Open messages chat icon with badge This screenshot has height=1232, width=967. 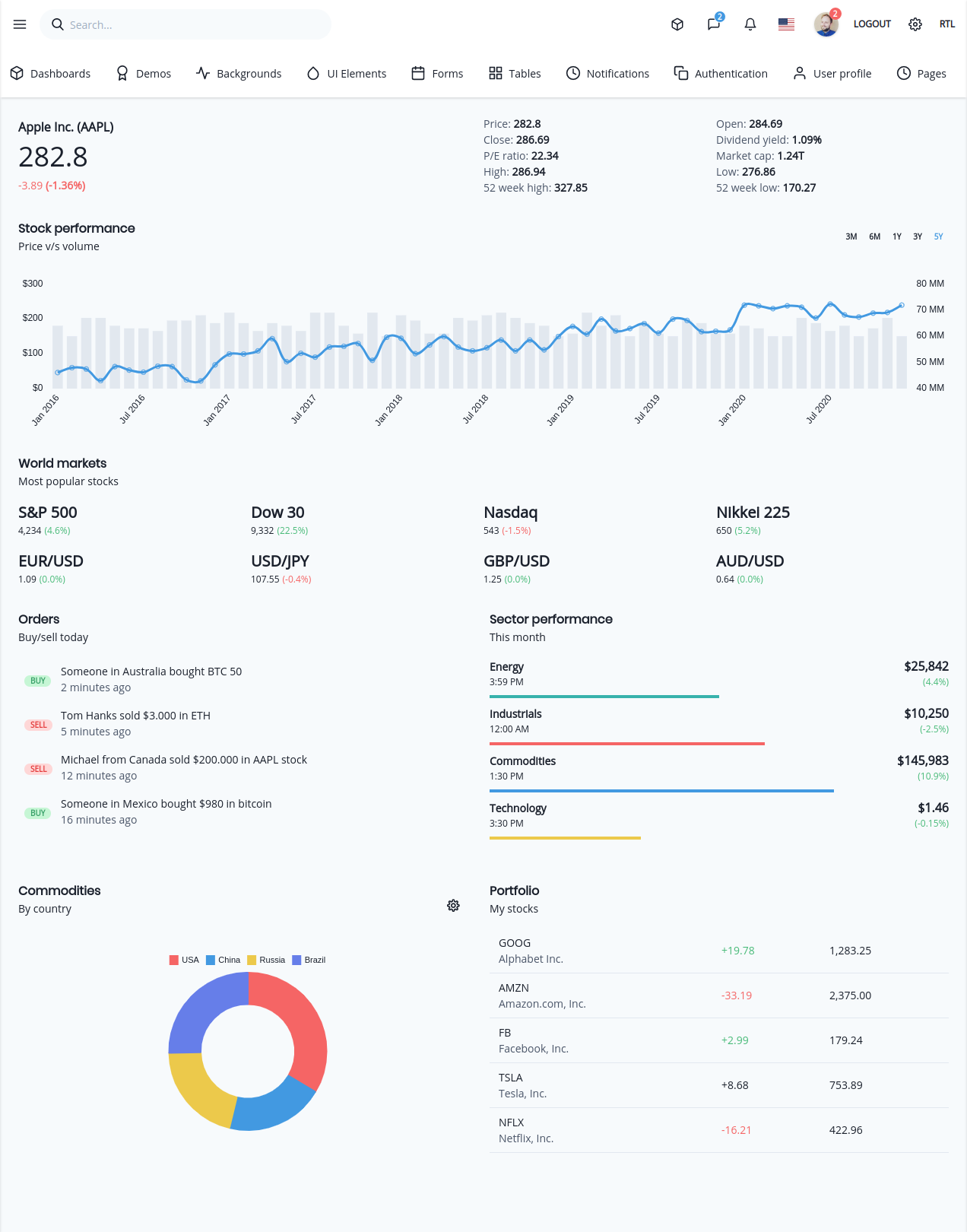click(x=714, y=24)
